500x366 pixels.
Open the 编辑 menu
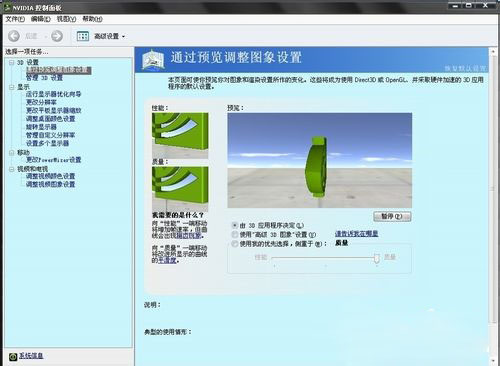[x=41, y=19]
